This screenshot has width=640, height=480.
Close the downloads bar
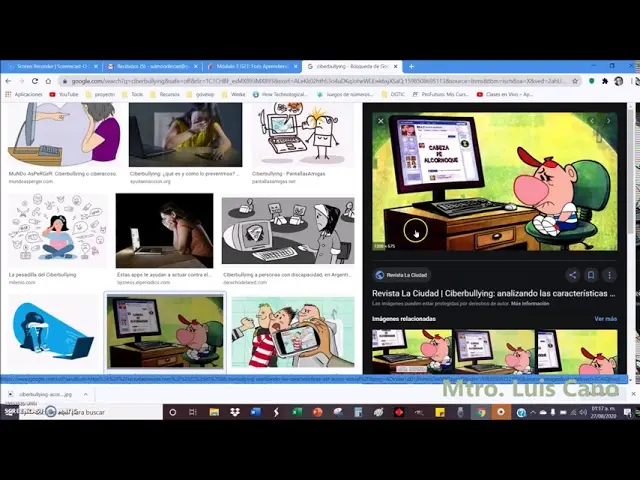(x=633, y=394)
